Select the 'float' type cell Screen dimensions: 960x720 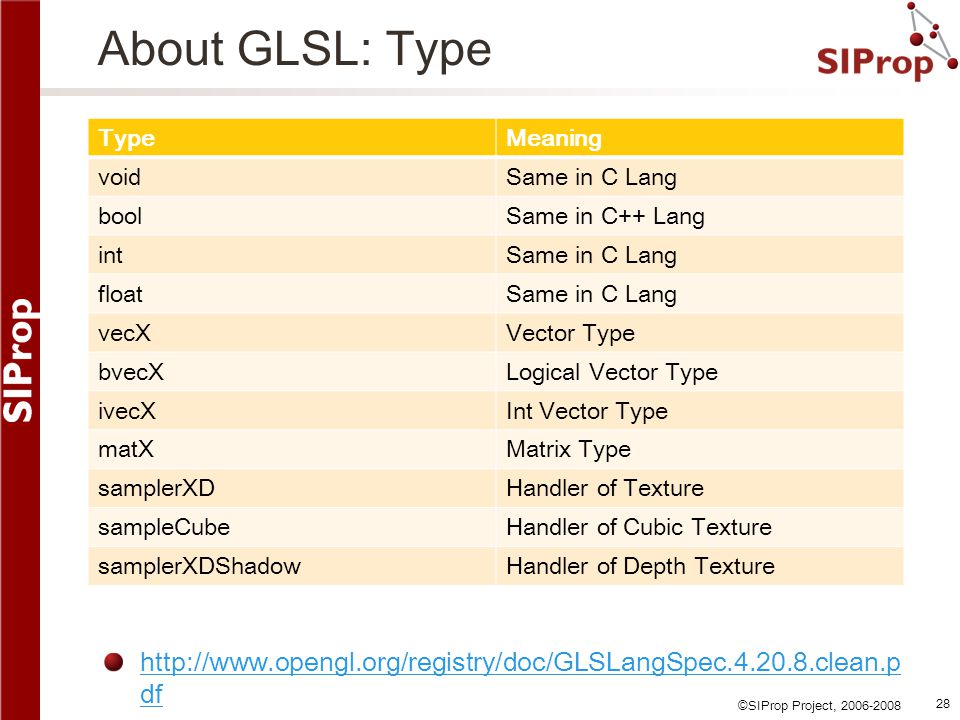pyautogui.click(x=292, y=294)
